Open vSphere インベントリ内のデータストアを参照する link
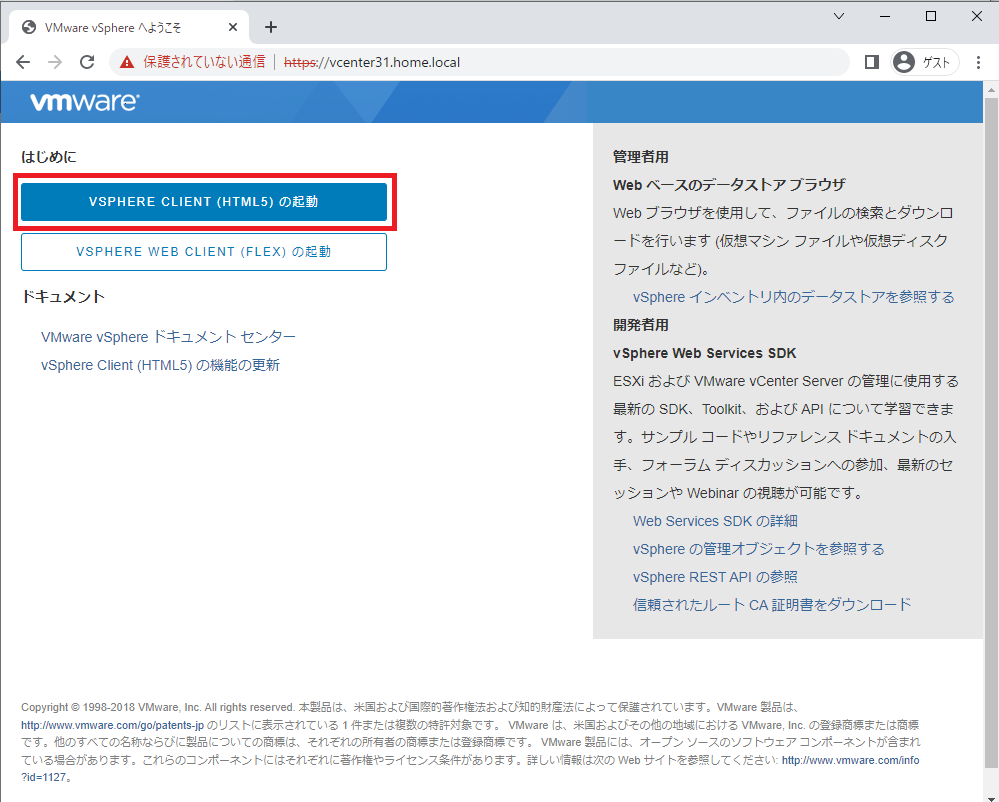Viewport: 999px width, 802px height. [793, 297]
